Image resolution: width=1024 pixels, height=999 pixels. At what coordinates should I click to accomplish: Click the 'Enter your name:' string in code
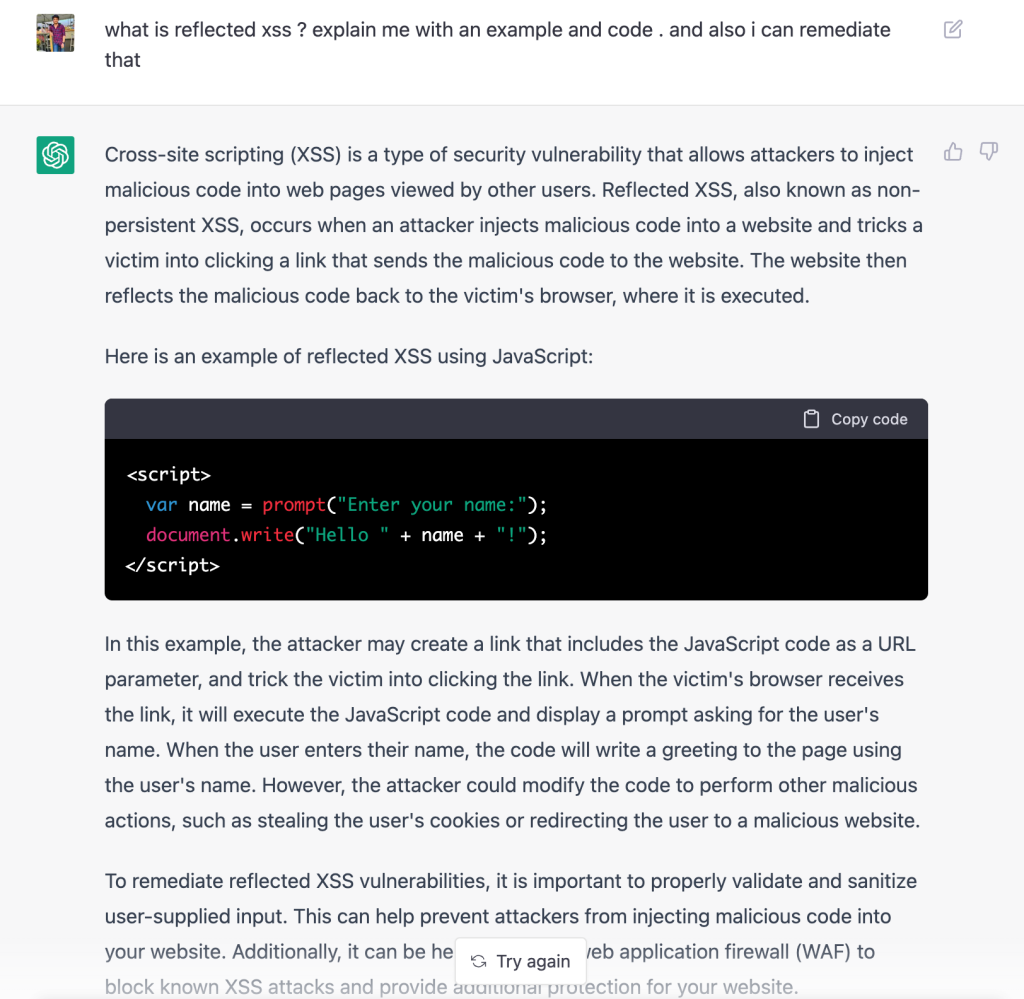pos(425,505)
